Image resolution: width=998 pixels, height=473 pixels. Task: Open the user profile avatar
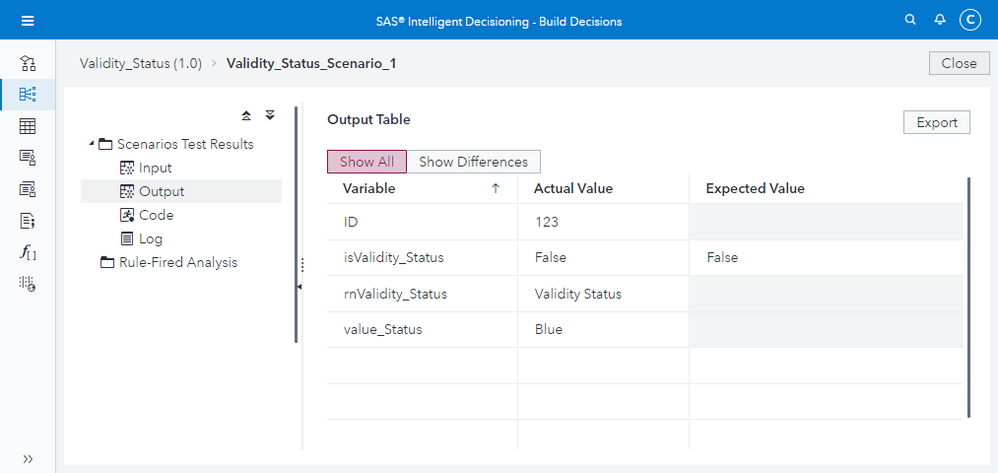[969, 20]
